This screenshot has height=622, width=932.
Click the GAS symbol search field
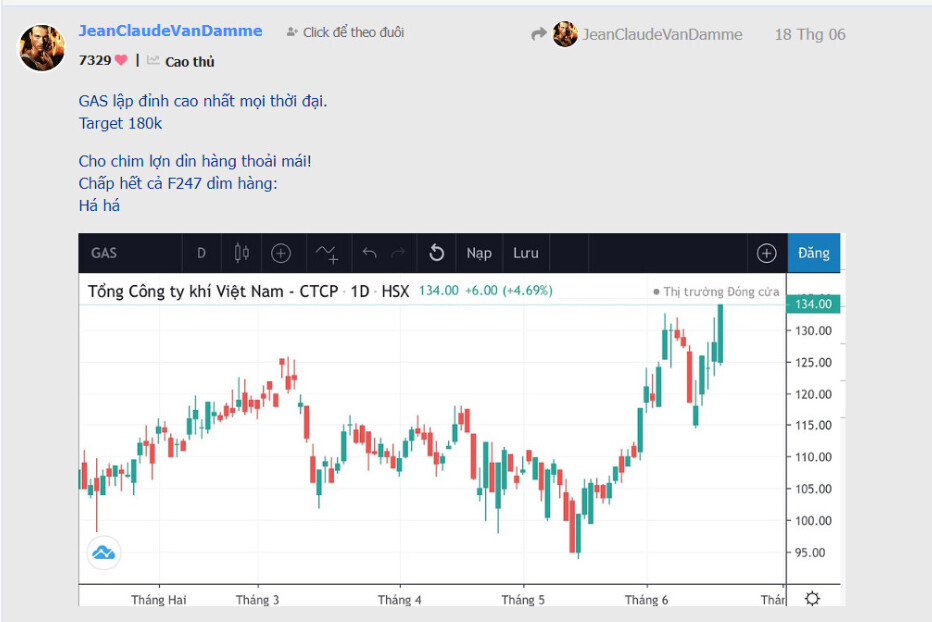(x=130, y=253)
